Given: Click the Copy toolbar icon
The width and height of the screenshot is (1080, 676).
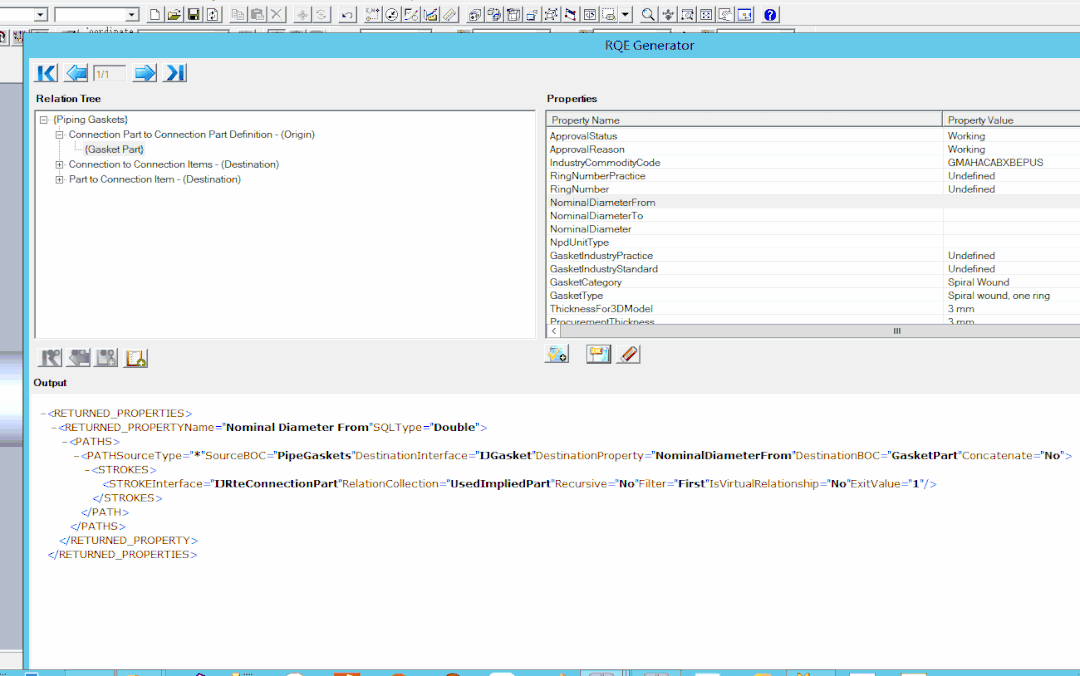Looking at the screenshot, I should click(x=238, y=14).
